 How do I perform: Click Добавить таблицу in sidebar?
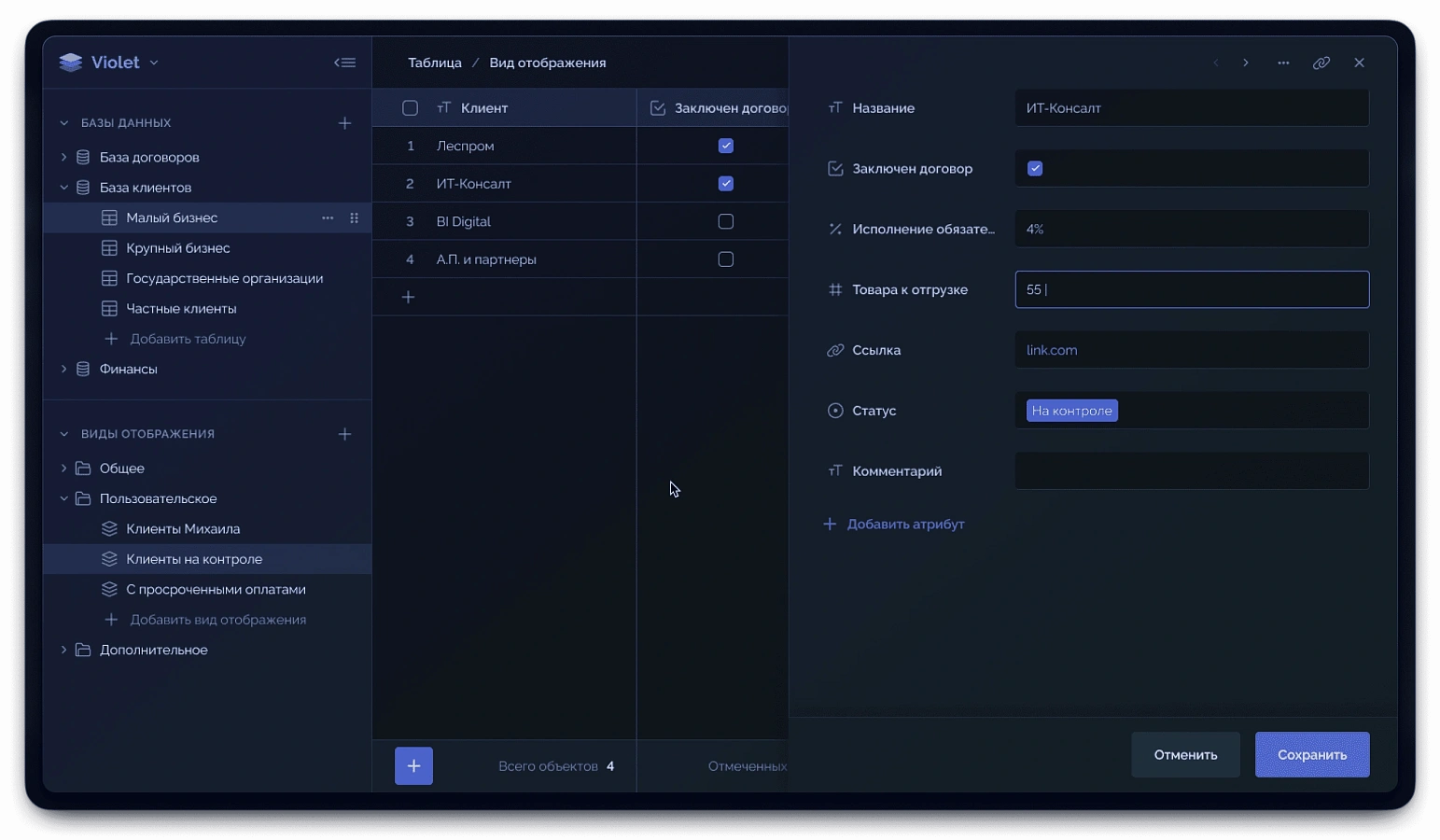175,339
